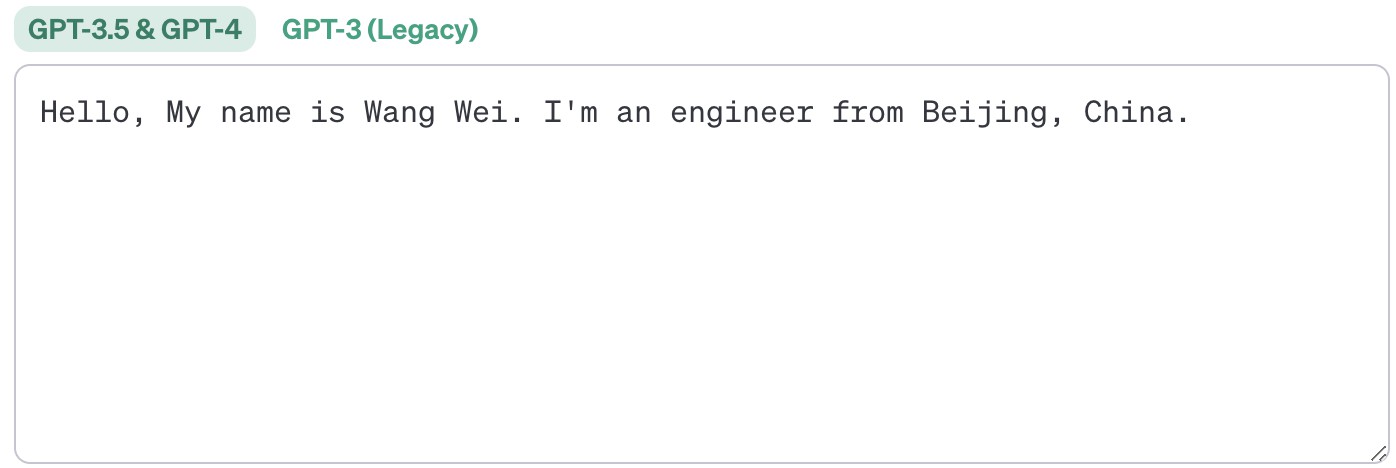Screen dimensions: 1396x468
Task: Click on the name "Wei"
Action: [481, 113]
